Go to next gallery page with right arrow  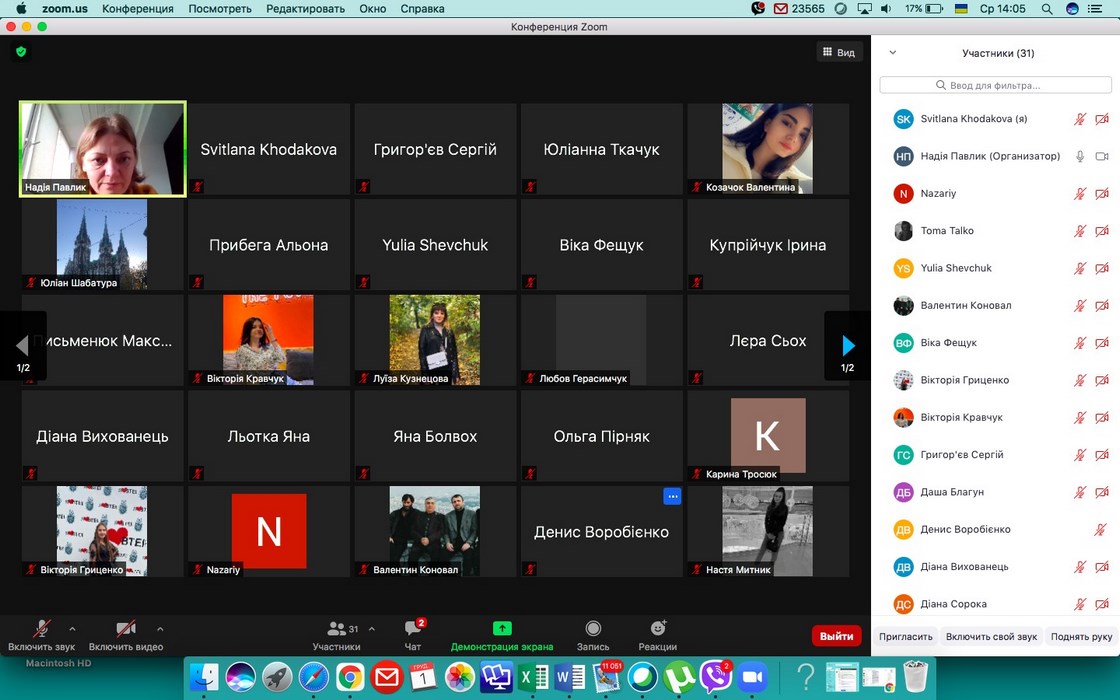(847, 346)
